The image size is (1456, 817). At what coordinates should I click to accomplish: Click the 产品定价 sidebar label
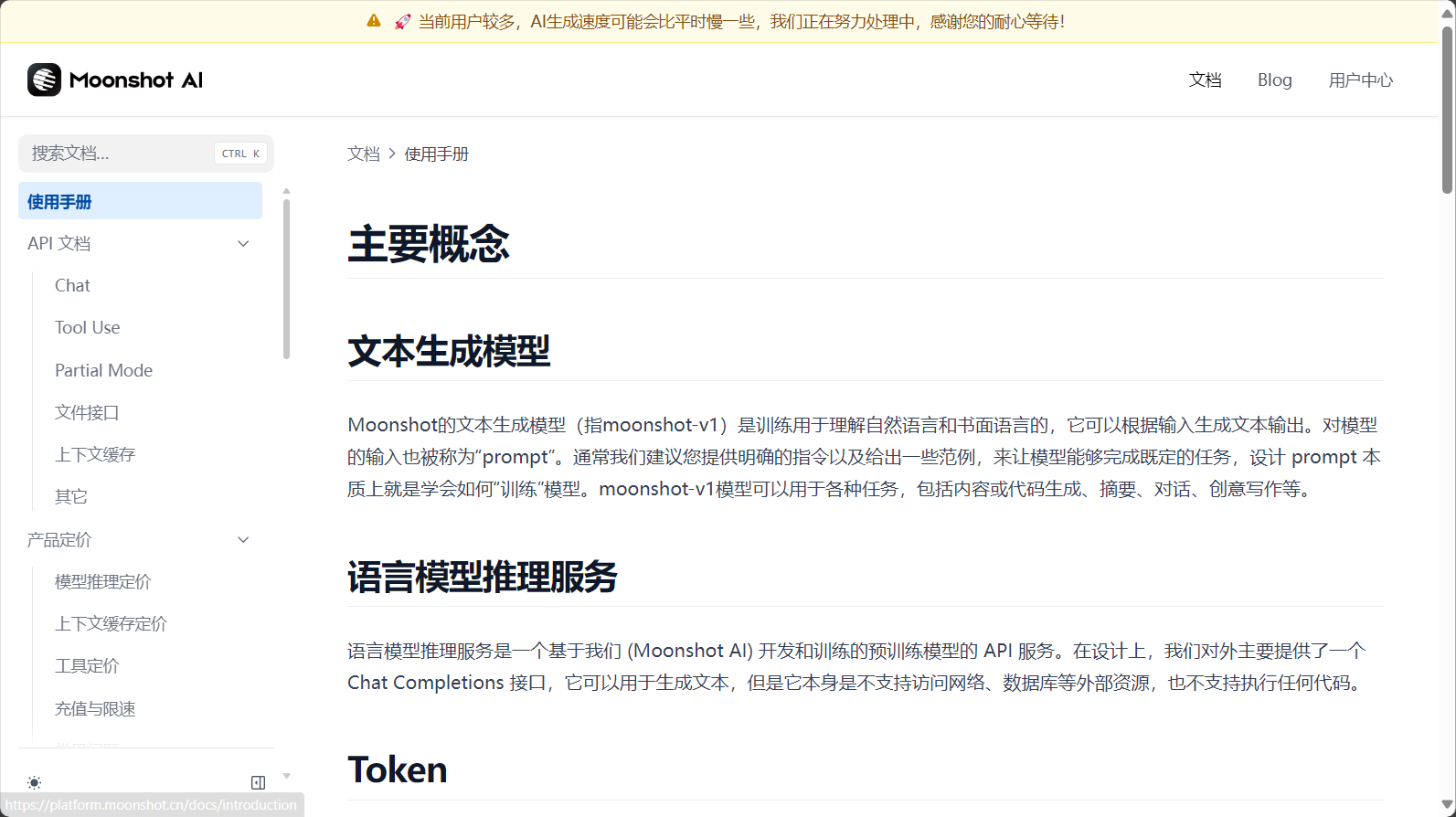[x=59, y=539]
